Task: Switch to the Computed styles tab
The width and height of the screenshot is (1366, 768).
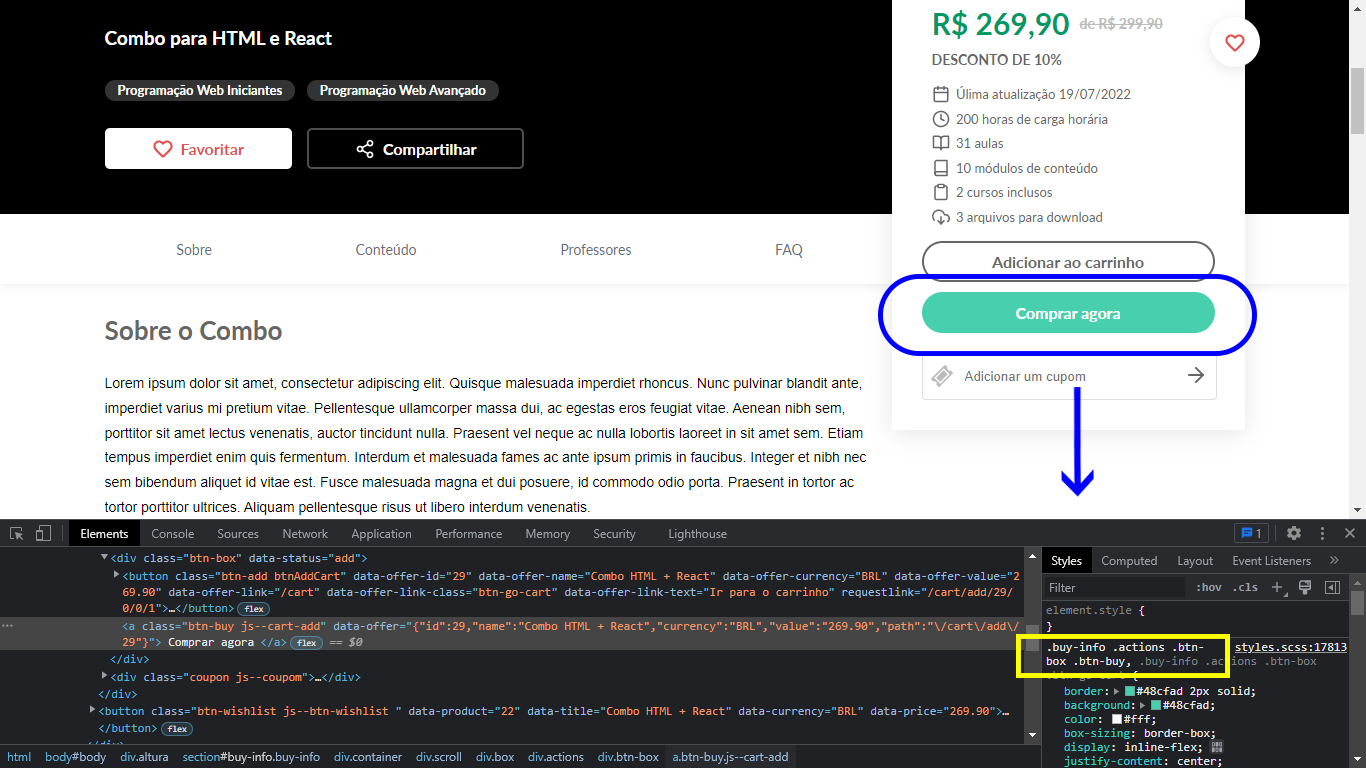Action: (1129, 561)
